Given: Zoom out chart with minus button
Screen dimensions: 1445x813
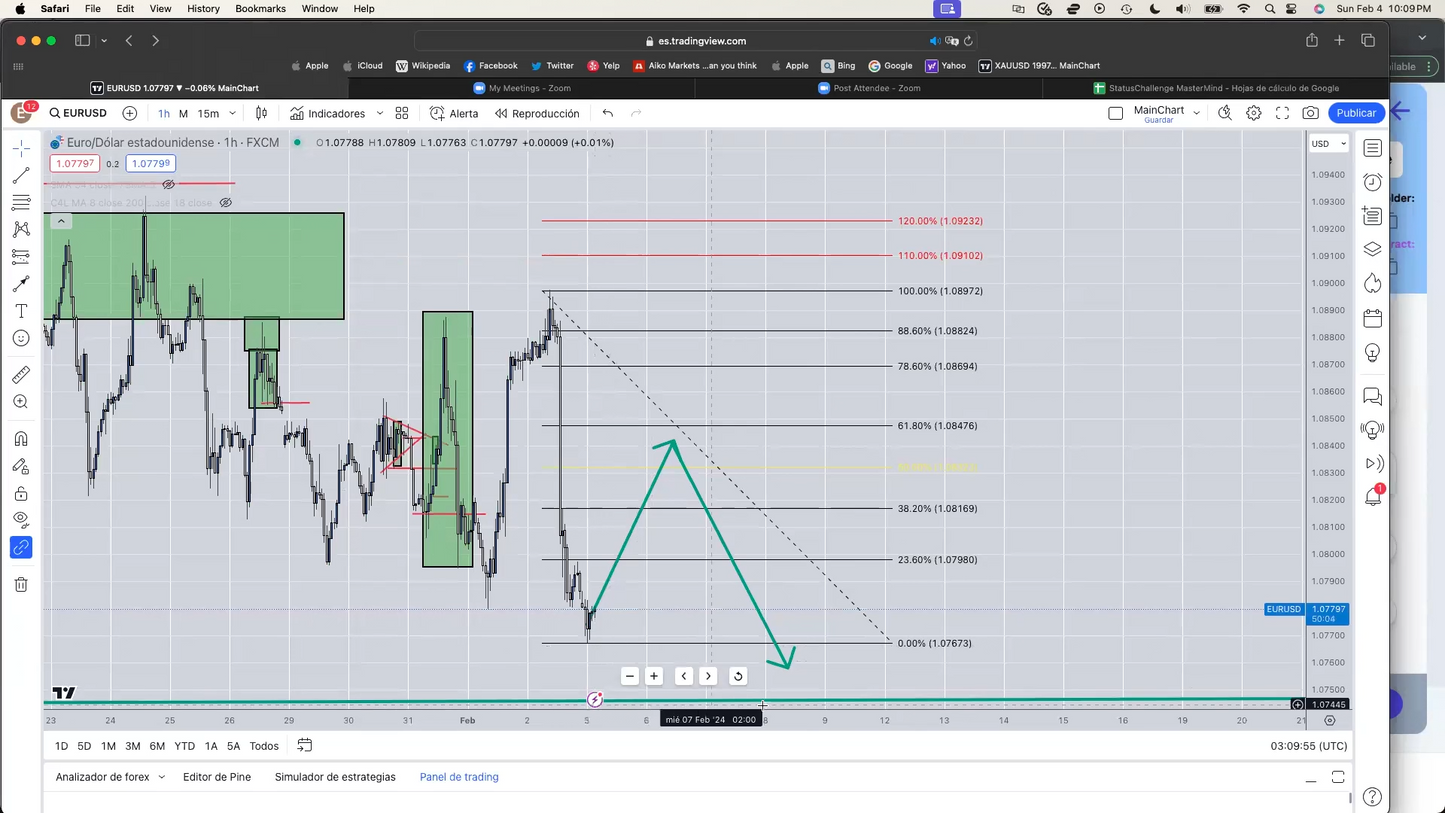Looking at the screenshot, I should (x=630, y=676).
